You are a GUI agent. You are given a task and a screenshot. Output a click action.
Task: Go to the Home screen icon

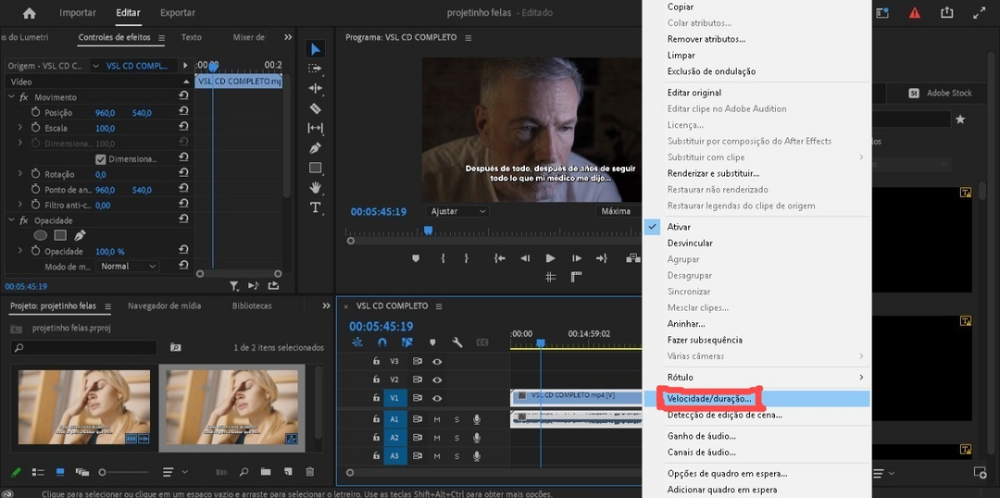[x=29, y=13]
